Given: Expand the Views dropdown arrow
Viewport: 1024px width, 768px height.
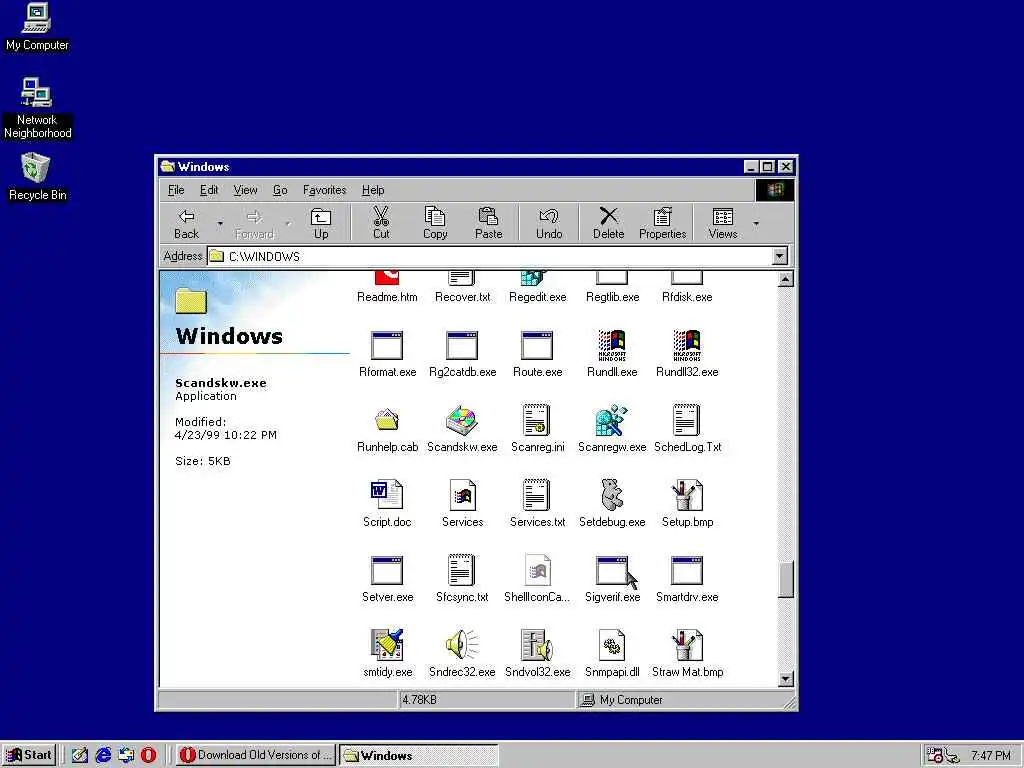Looking at the screenshot, I should [x=756, y=224].
